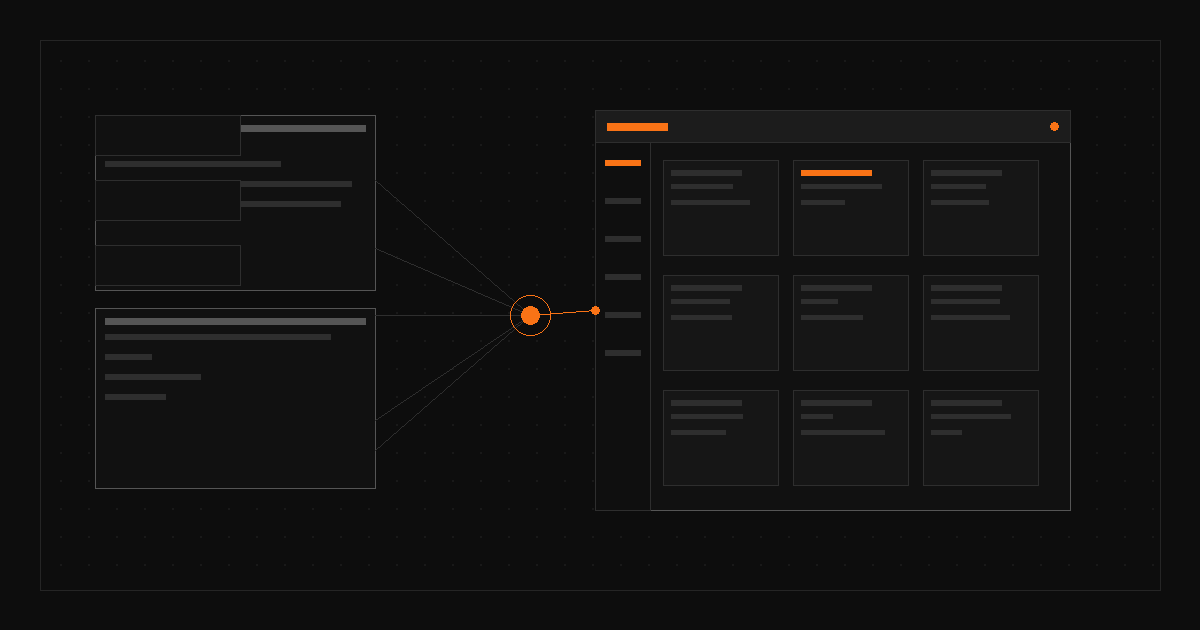This screenshot has height=630, width=1200.
Task: Click the small orange connector dot on dashboard edge
Action: [x=595, y=310]
